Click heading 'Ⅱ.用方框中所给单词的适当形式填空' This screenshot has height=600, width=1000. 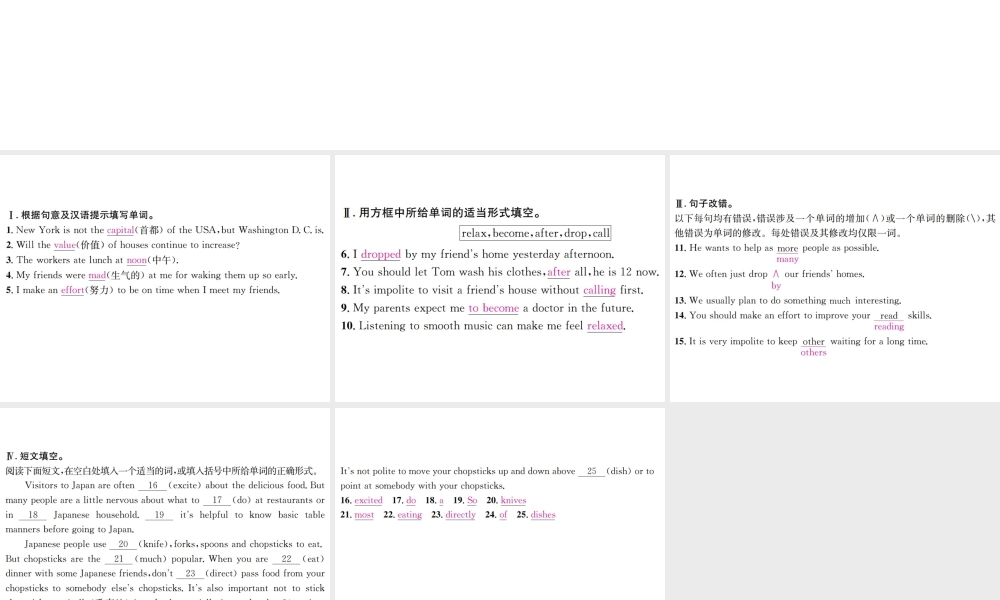[x=442, y=213]
